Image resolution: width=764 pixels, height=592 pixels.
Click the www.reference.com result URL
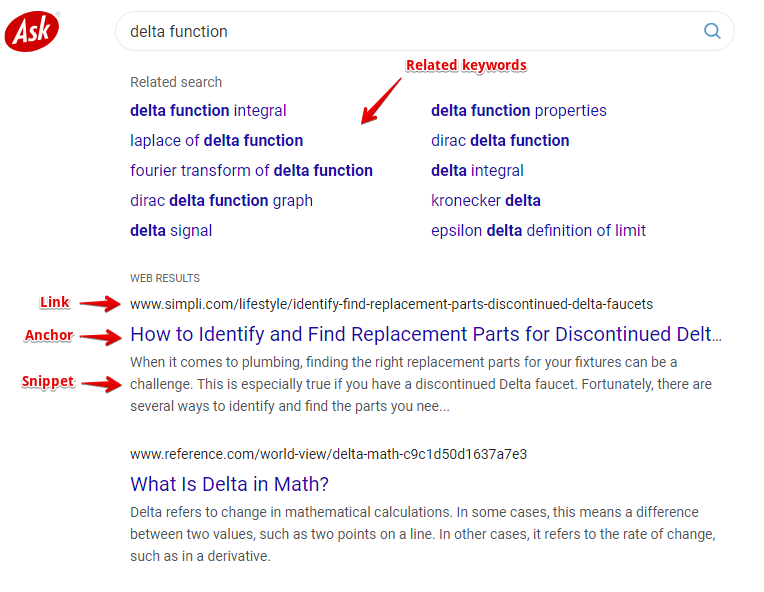click(328, 454)
